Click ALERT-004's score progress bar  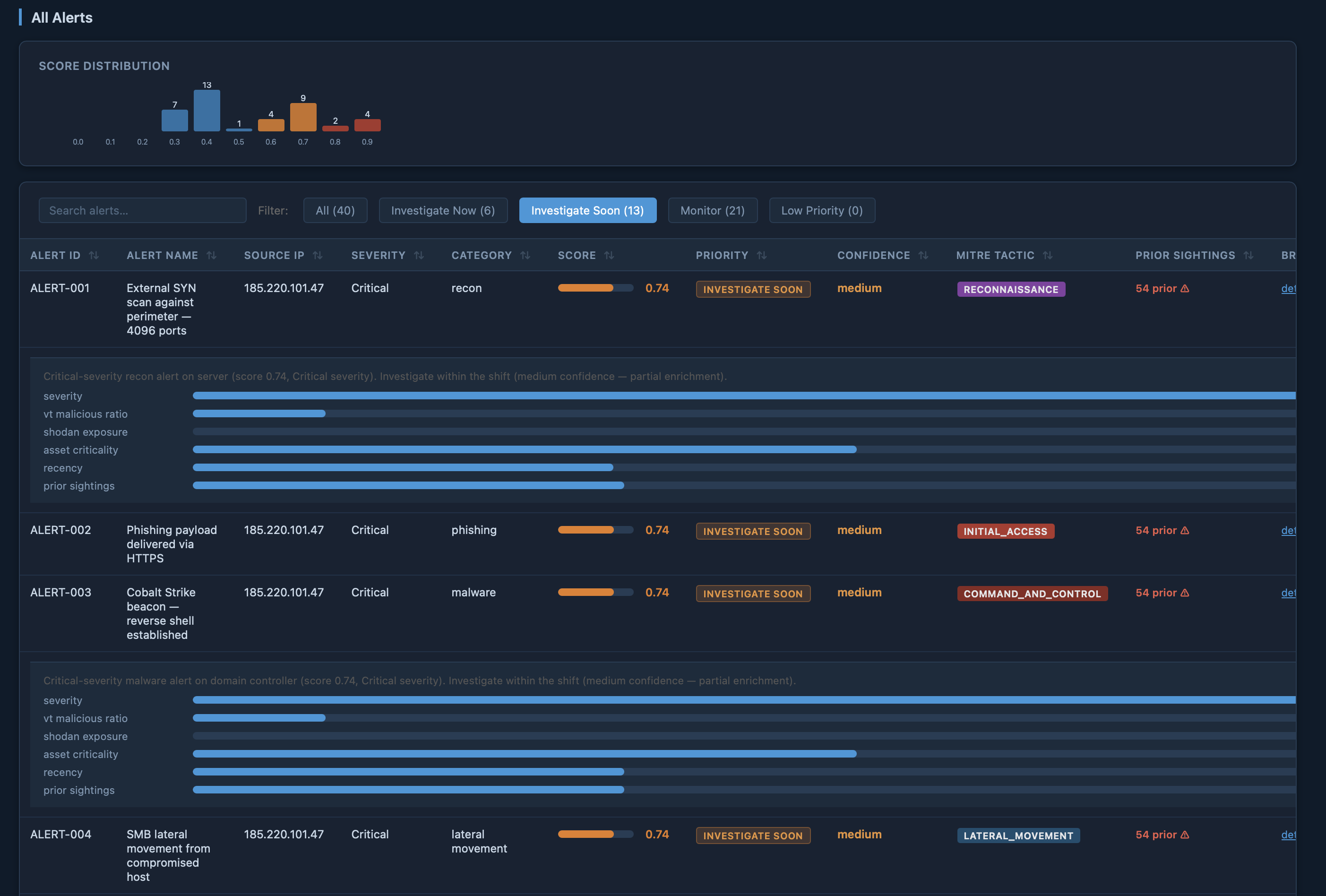pyautogui.click(x=595, y=835)
